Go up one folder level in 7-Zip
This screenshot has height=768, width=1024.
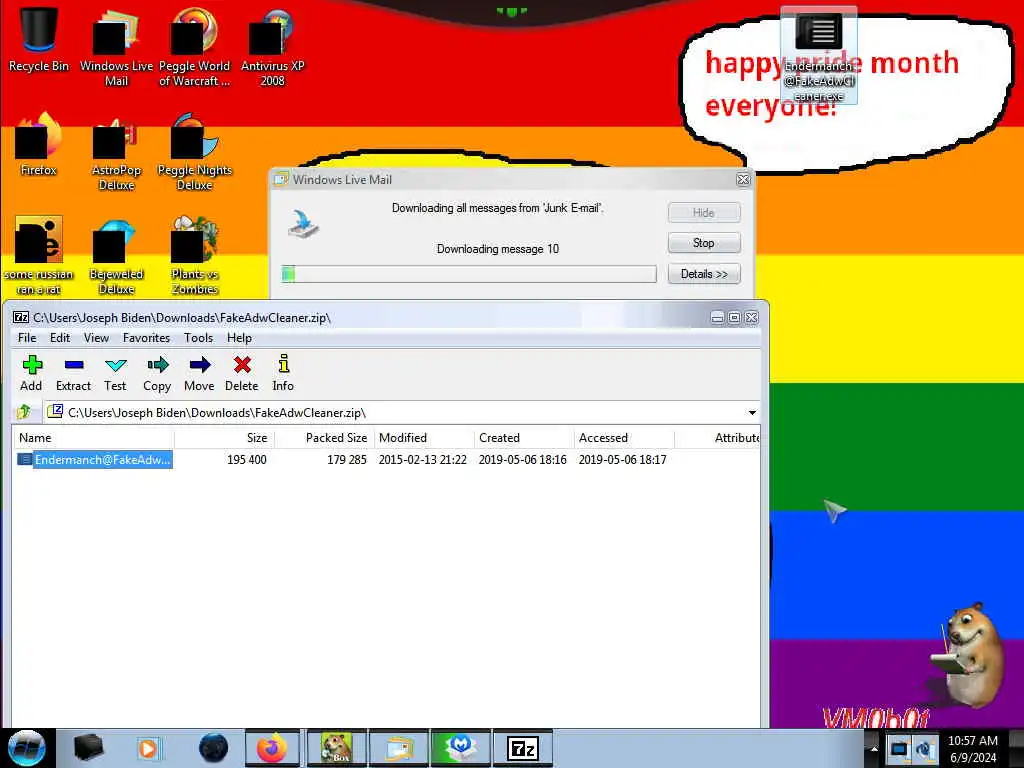(x=25, y=412)
